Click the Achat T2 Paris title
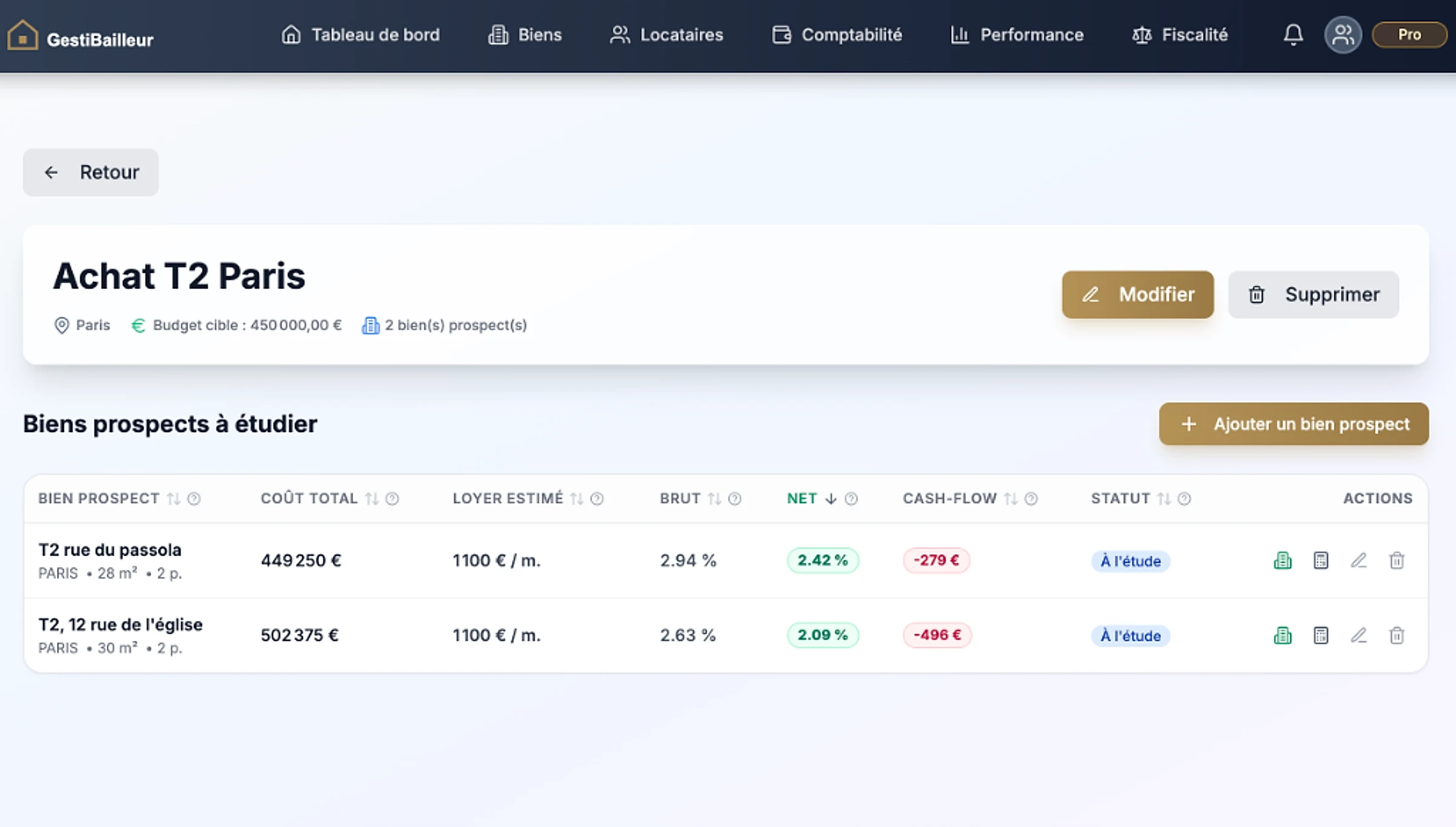The image size is (1456, 827). coord(179,276)
